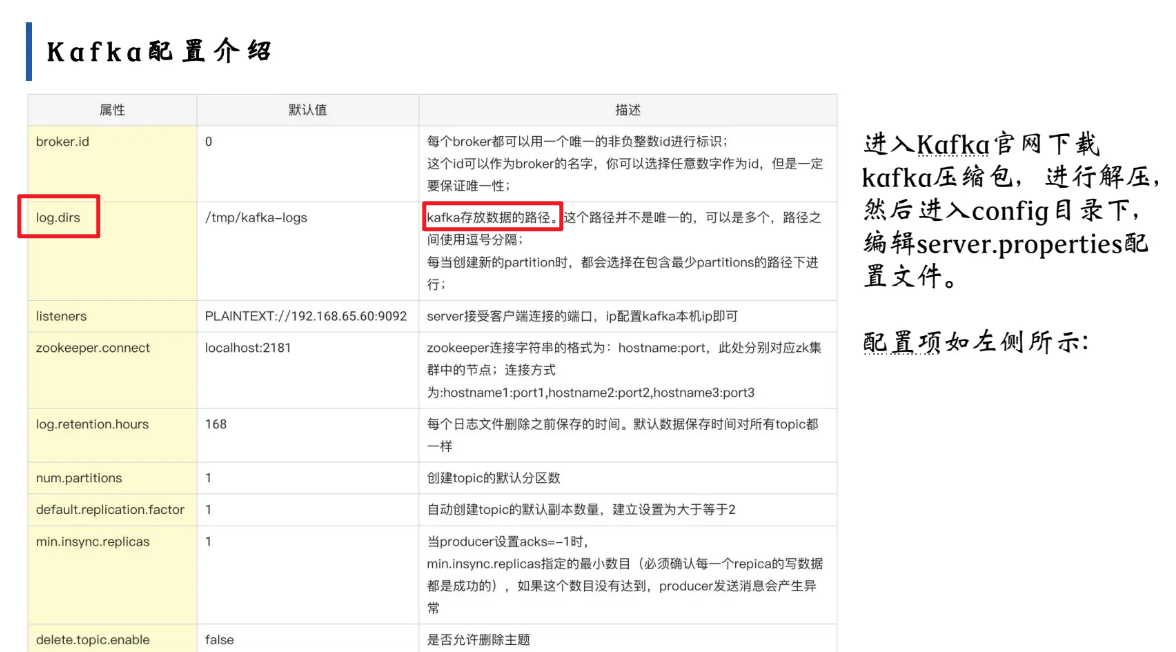Select the "num.partitions" property cell
Viewport: 1176px width, 652px height.
pyautogui.click(x=112, y=478)
